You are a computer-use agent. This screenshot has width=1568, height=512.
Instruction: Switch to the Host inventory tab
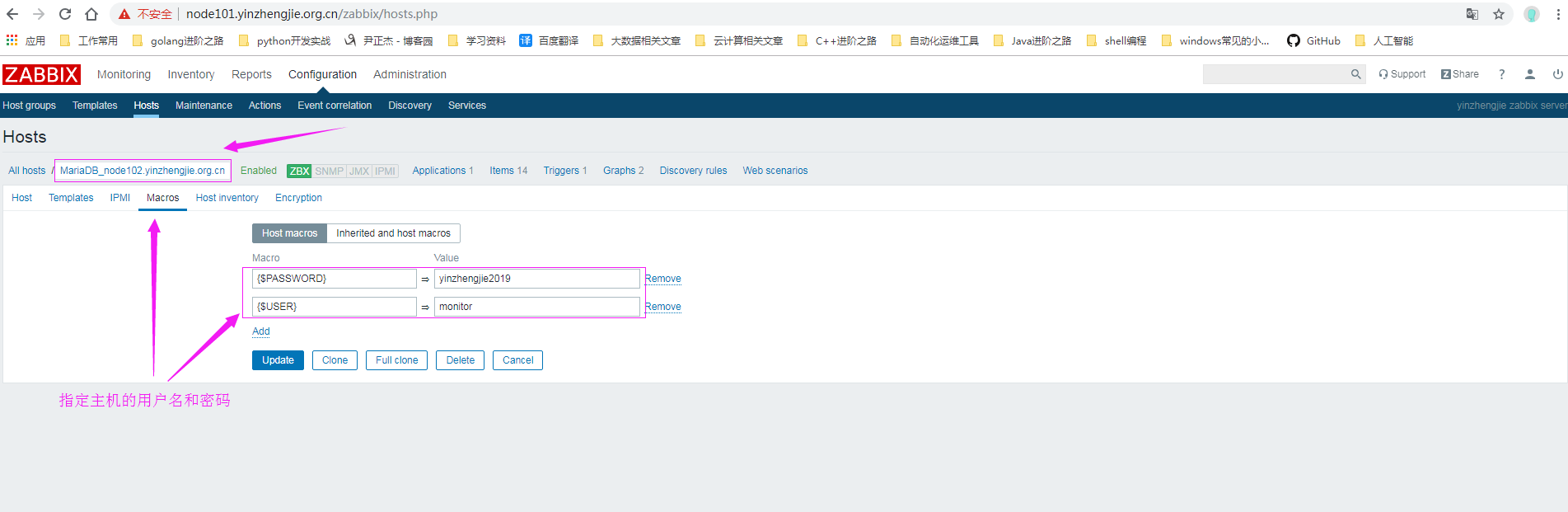point(227,198)
